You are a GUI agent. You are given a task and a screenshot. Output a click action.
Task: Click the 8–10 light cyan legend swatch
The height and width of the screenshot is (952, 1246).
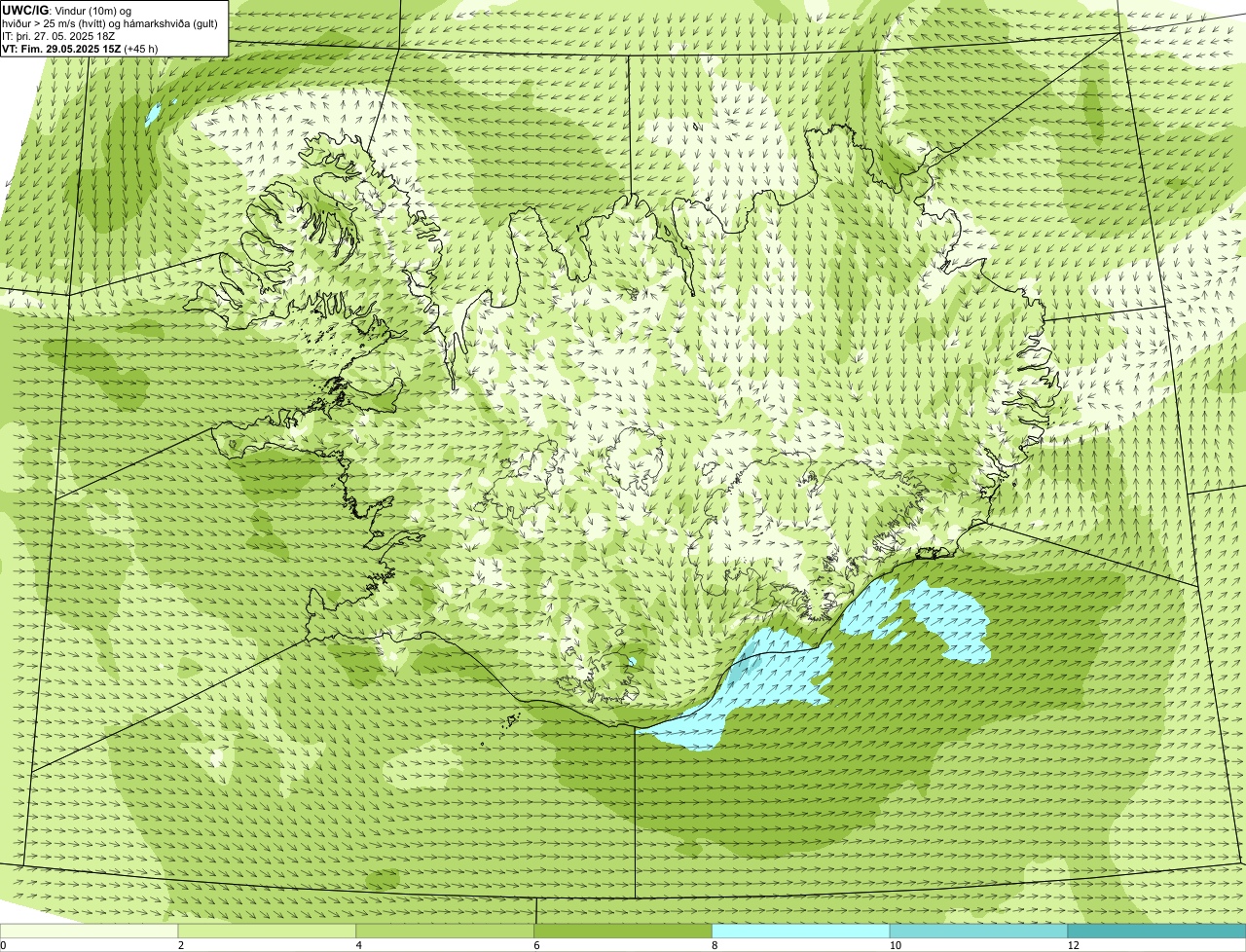pos(801,932)
